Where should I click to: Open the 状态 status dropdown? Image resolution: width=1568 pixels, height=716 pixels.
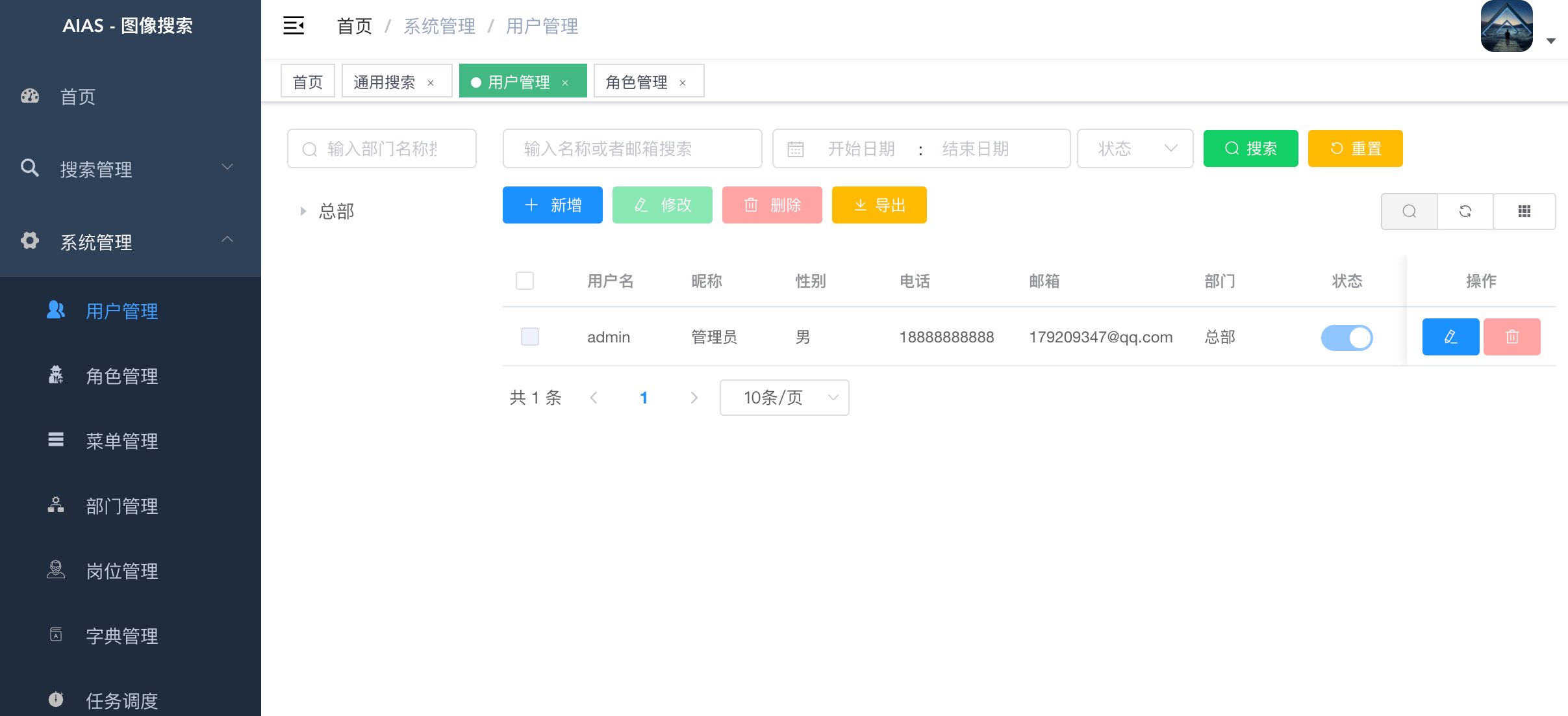[1135, 149]
